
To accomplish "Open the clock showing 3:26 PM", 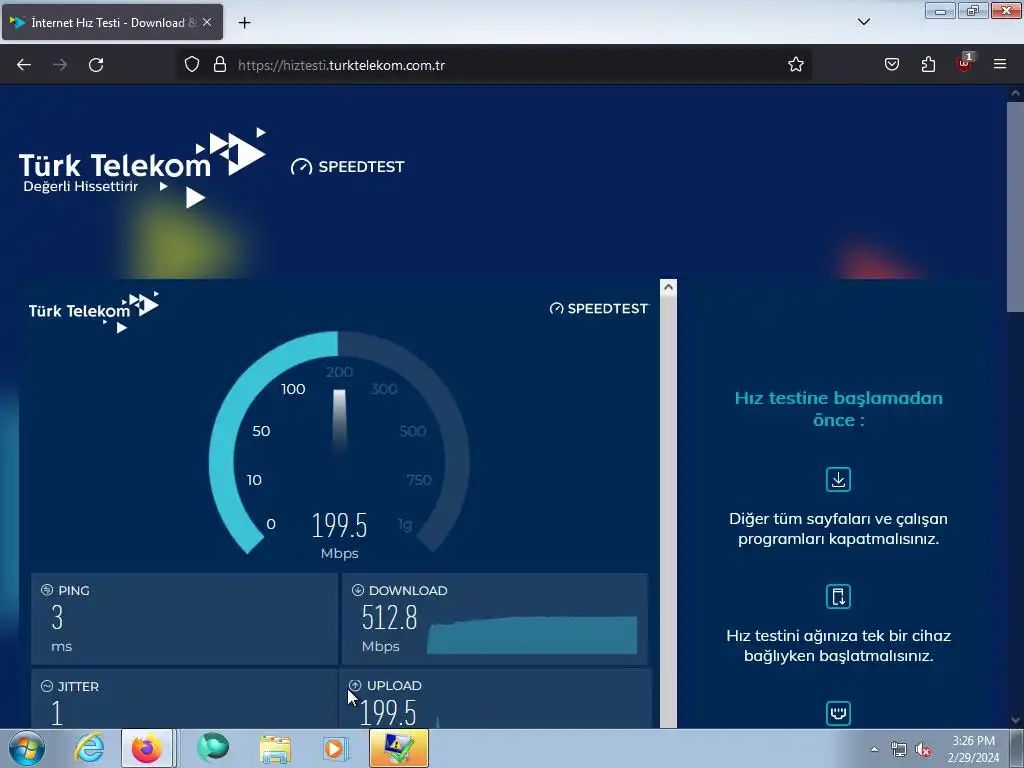I will point(974,748).
